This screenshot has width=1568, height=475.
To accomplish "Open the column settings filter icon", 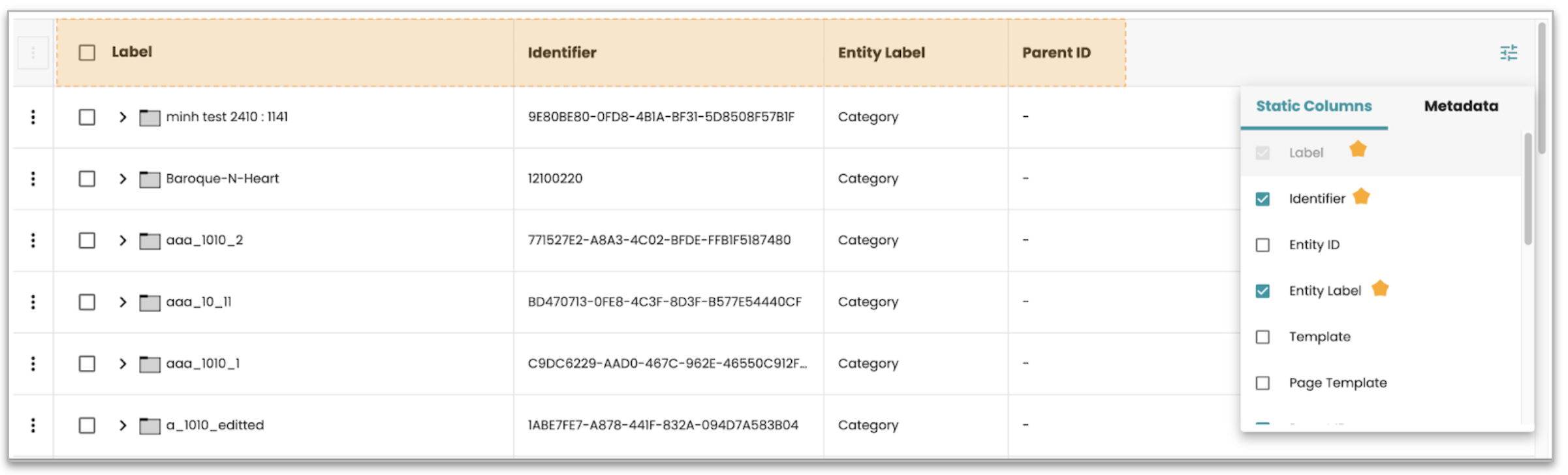I will (1508, 53).
